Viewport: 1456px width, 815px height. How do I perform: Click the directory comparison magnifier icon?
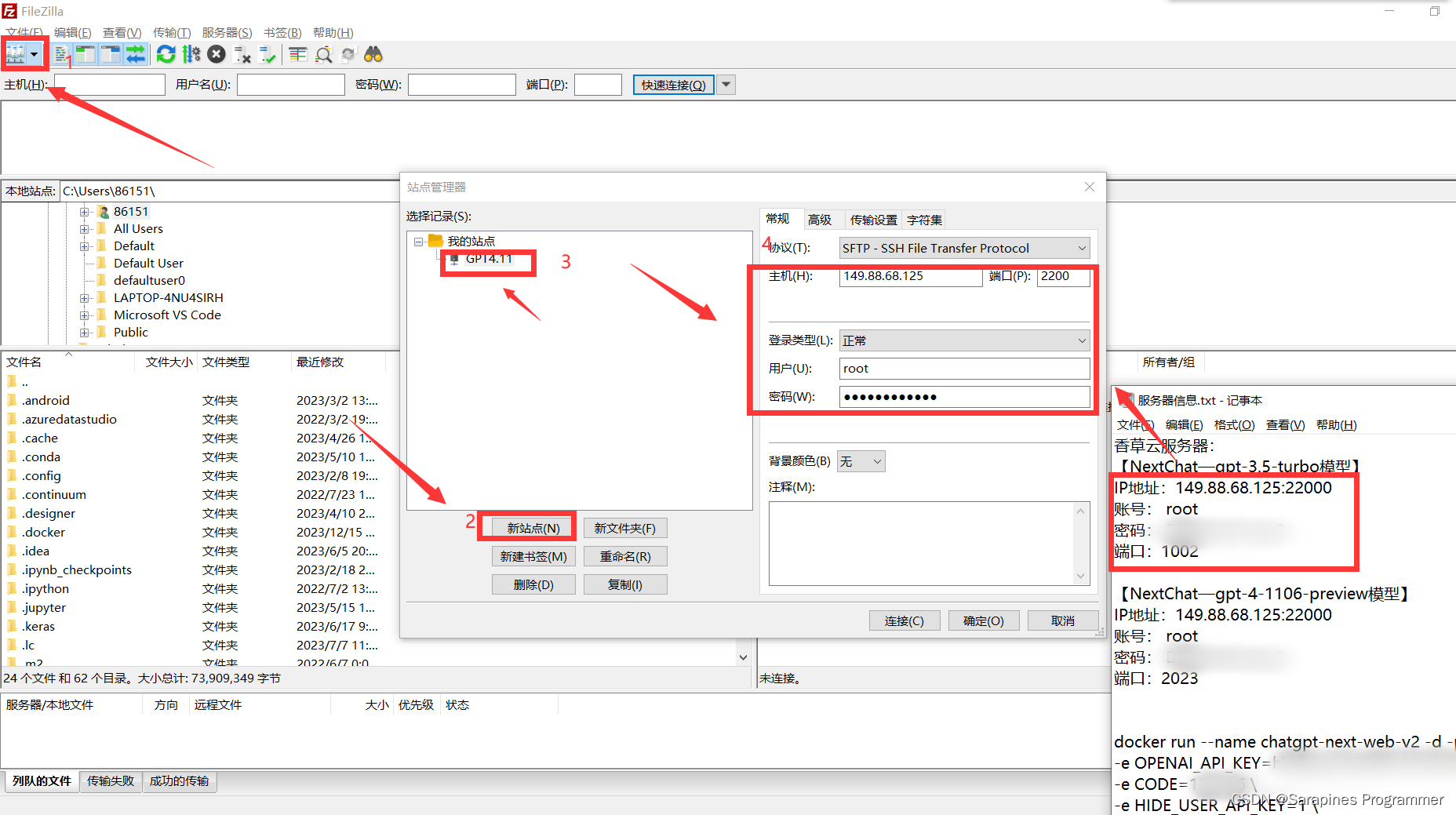(323, 53)
